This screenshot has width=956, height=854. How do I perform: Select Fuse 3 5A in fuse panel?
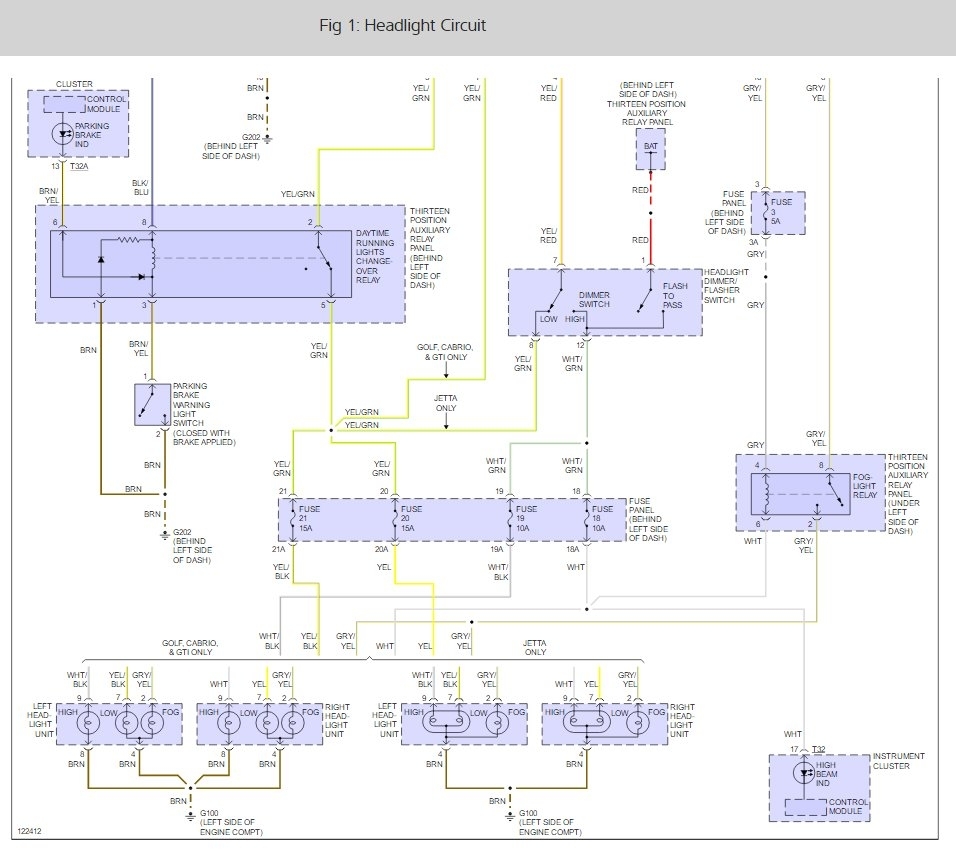tap(765, 212)
